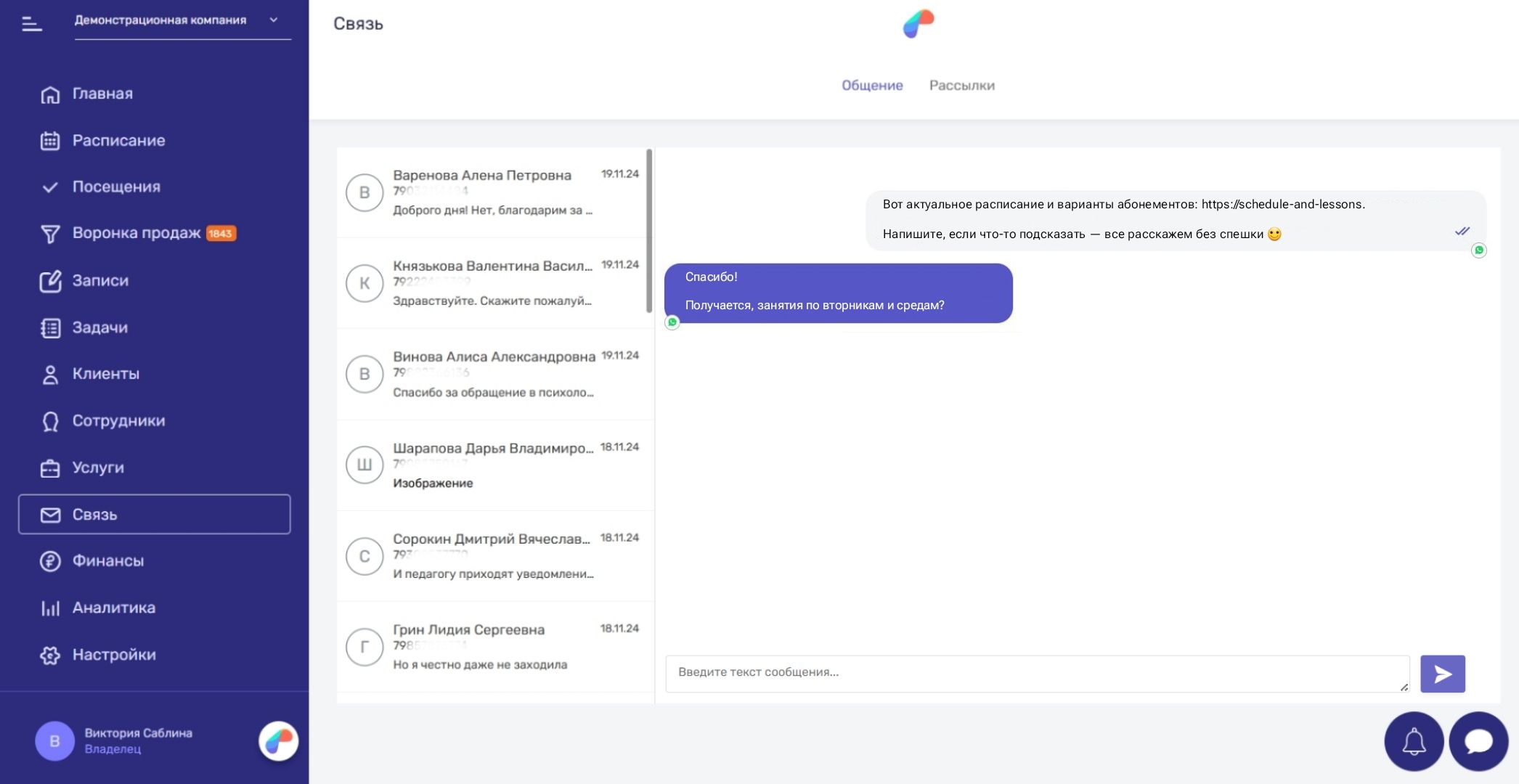
Task: Expand the Демонстрационная компания dropdown
Action: [273, 20]
